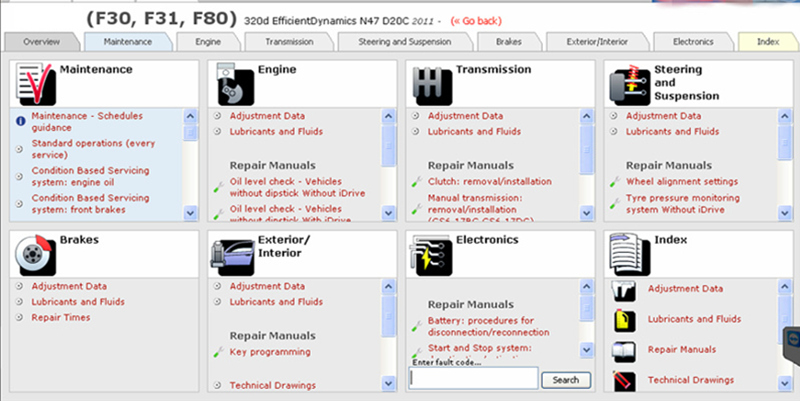Switch to the Brakes tab

[509, 42]
